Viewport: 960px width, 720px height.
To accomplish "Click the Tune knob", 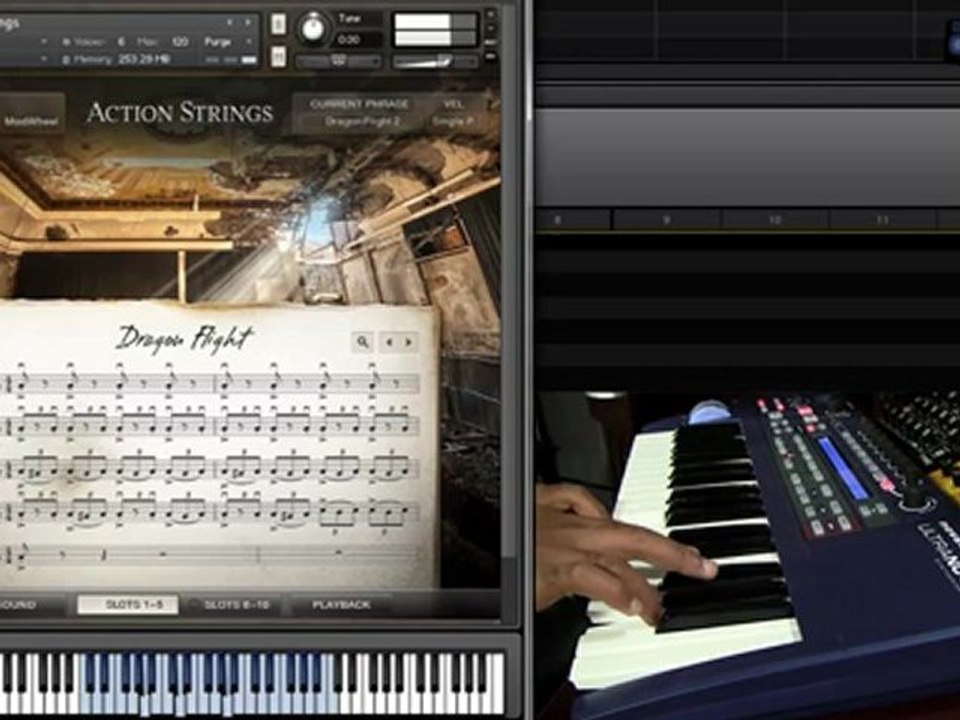I will [x=313, y=29].
